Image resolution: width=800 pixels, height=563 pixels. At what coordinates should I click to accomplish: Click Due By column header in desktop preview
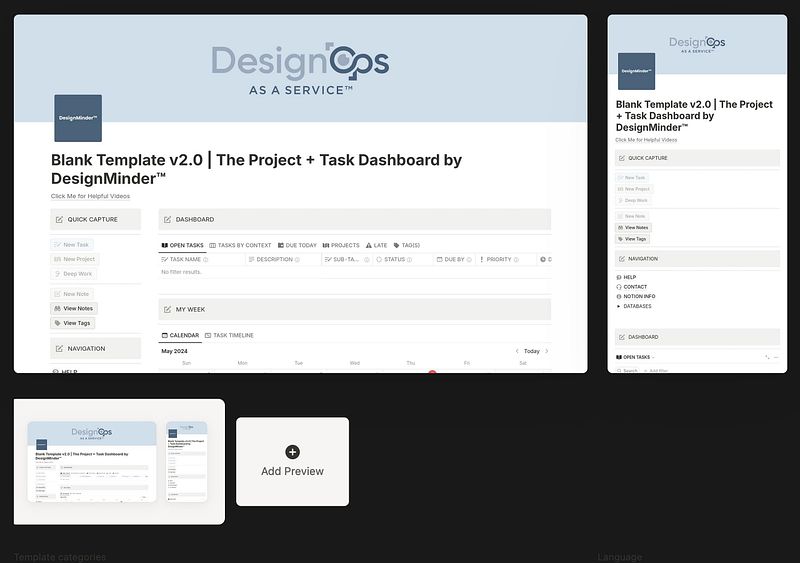tap(454, 259)
